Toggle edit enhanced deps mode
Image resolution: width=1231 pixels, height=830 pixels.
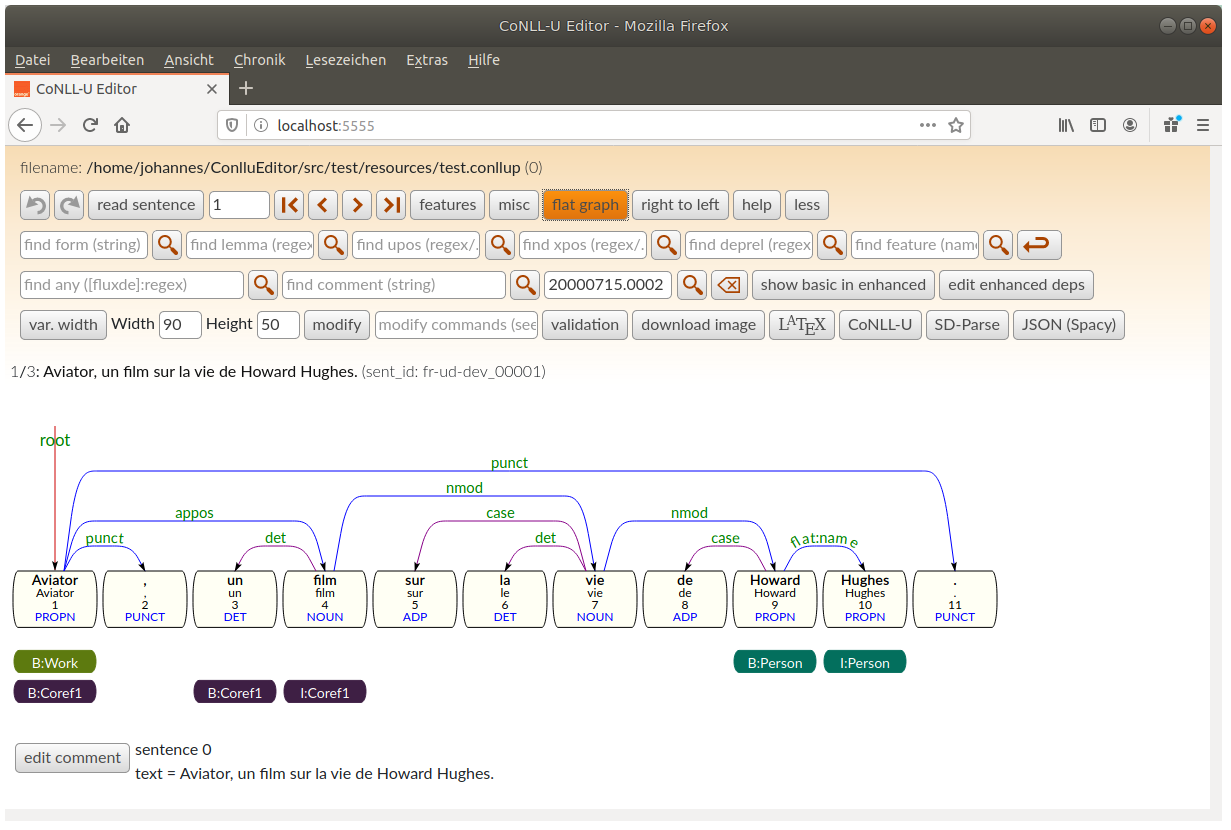click(x=1016, y=285)
